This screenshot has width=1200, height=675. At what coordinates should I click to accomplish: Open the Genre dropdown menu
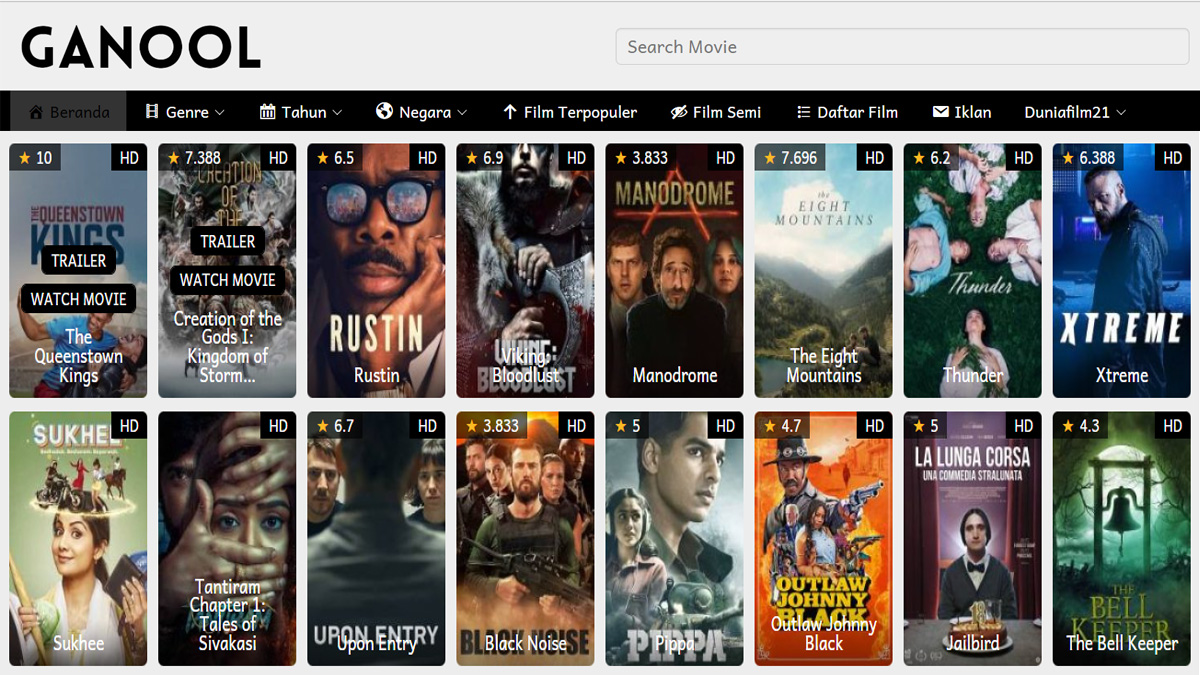pos(184,112)
